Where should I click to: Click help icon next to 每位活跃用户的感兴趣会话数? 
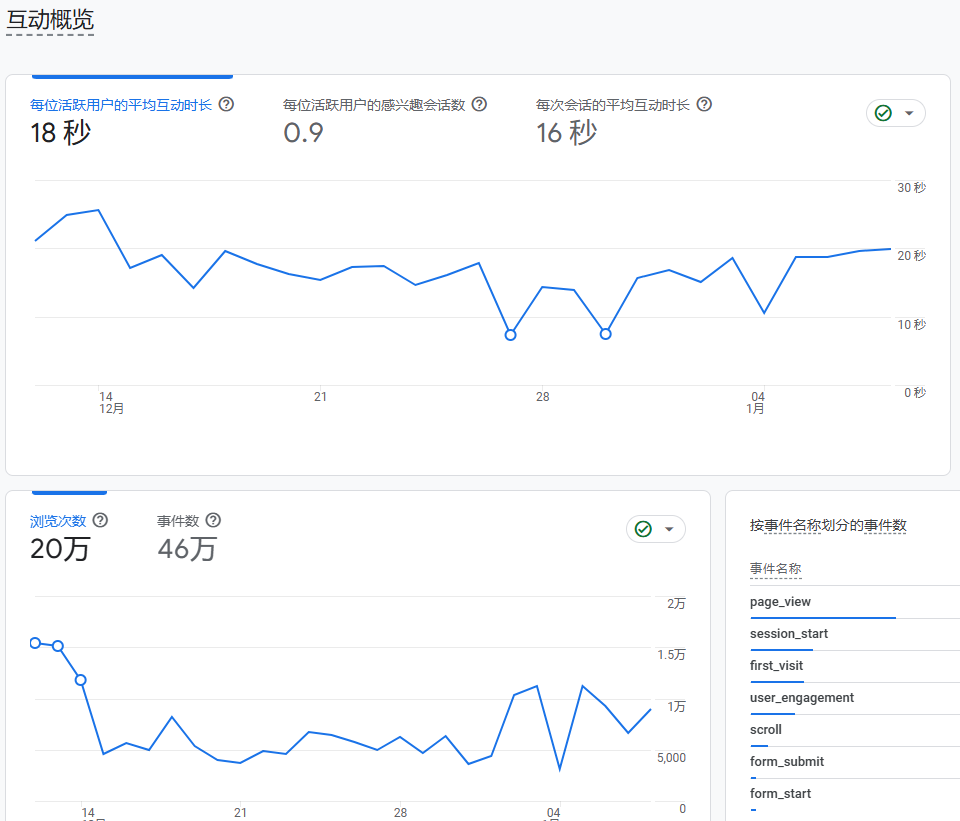coord(479,104)
